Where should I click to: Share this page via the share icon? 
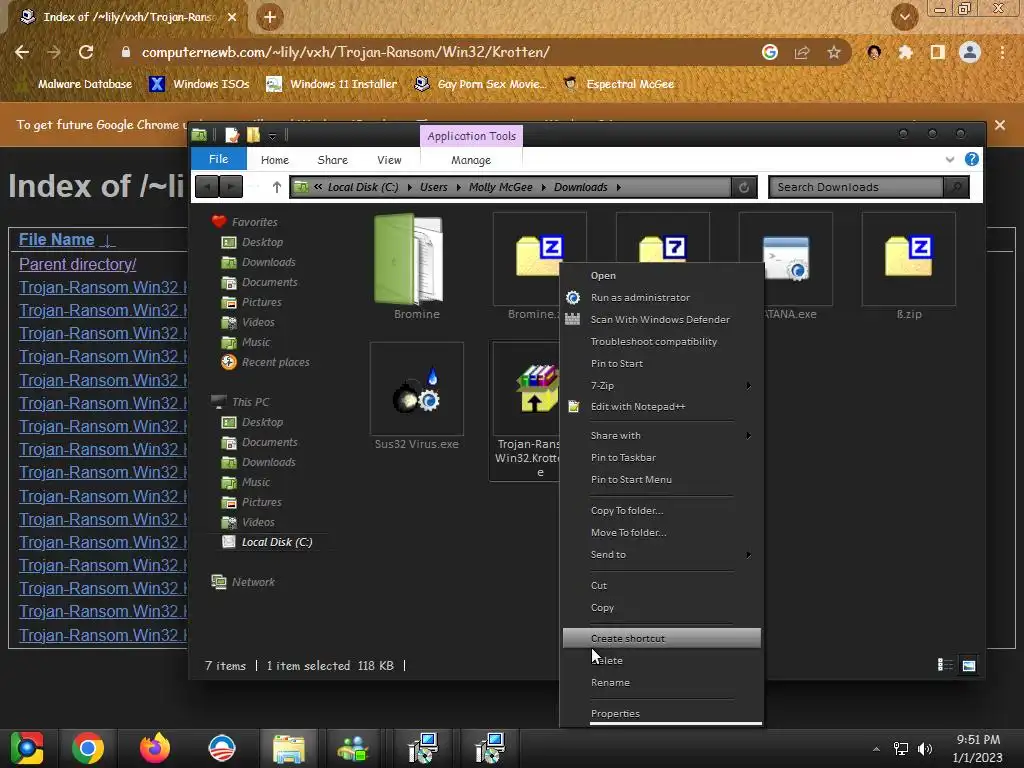point(802,52)
